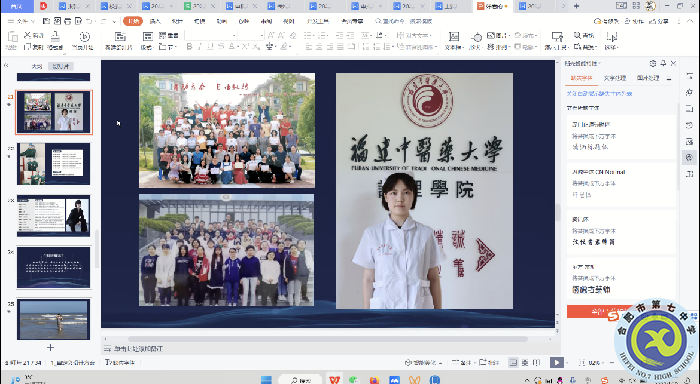Click the Share button at top right
700x384 pixels.
click(x=658, y=21)
